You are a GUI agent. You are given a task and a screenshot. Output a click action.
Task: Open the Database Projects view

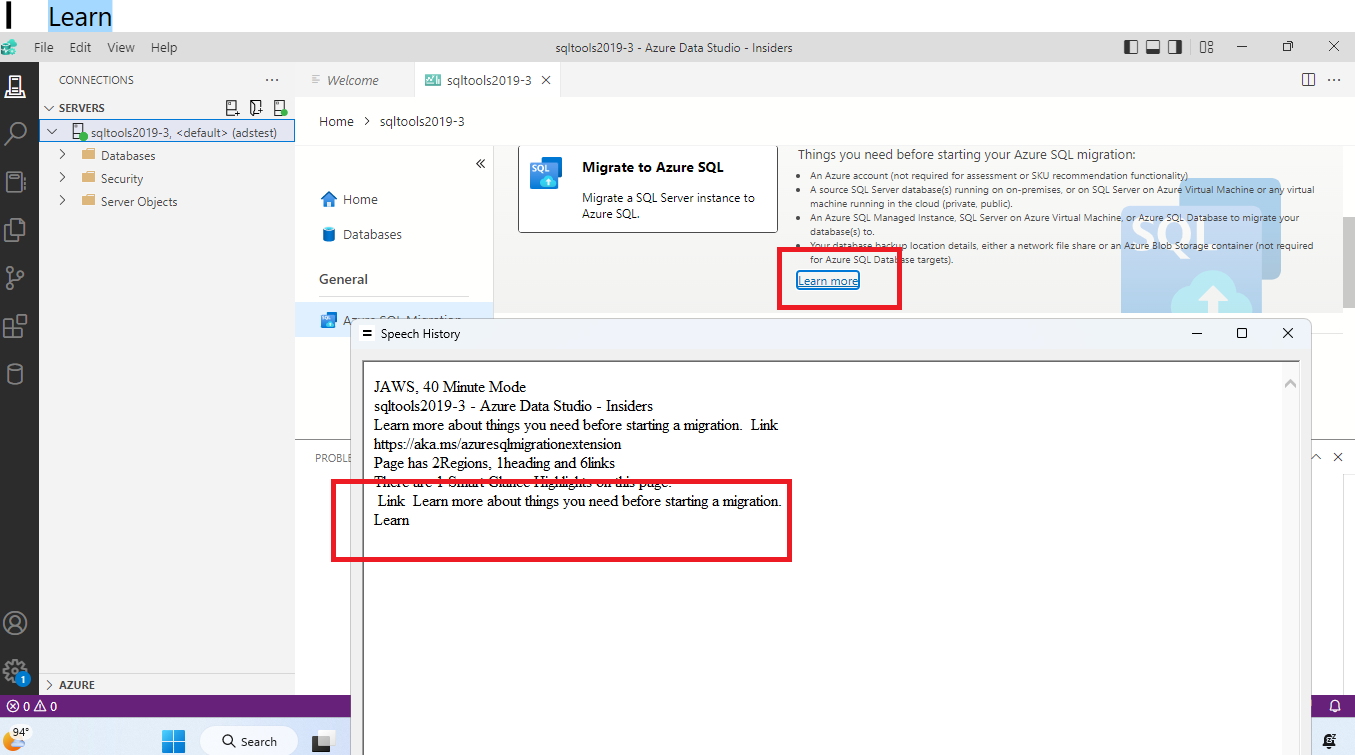click(x=17, y=373)
